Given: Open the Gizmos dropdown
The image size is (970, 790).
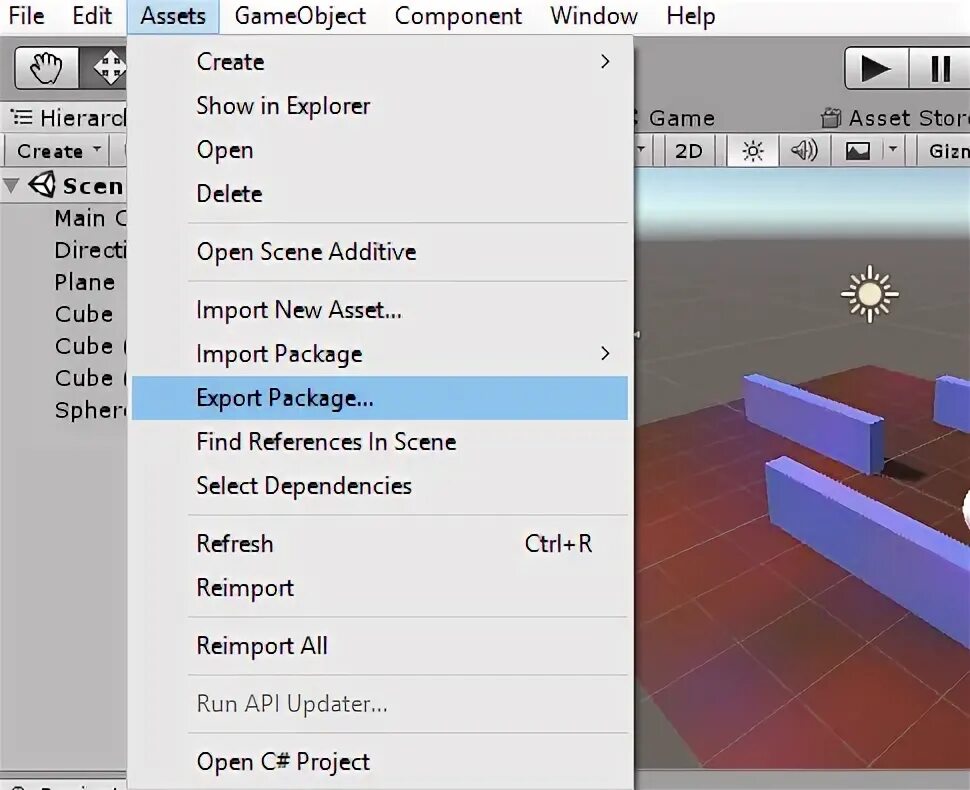Looking at the screenshot, I should tap(950, 151).
